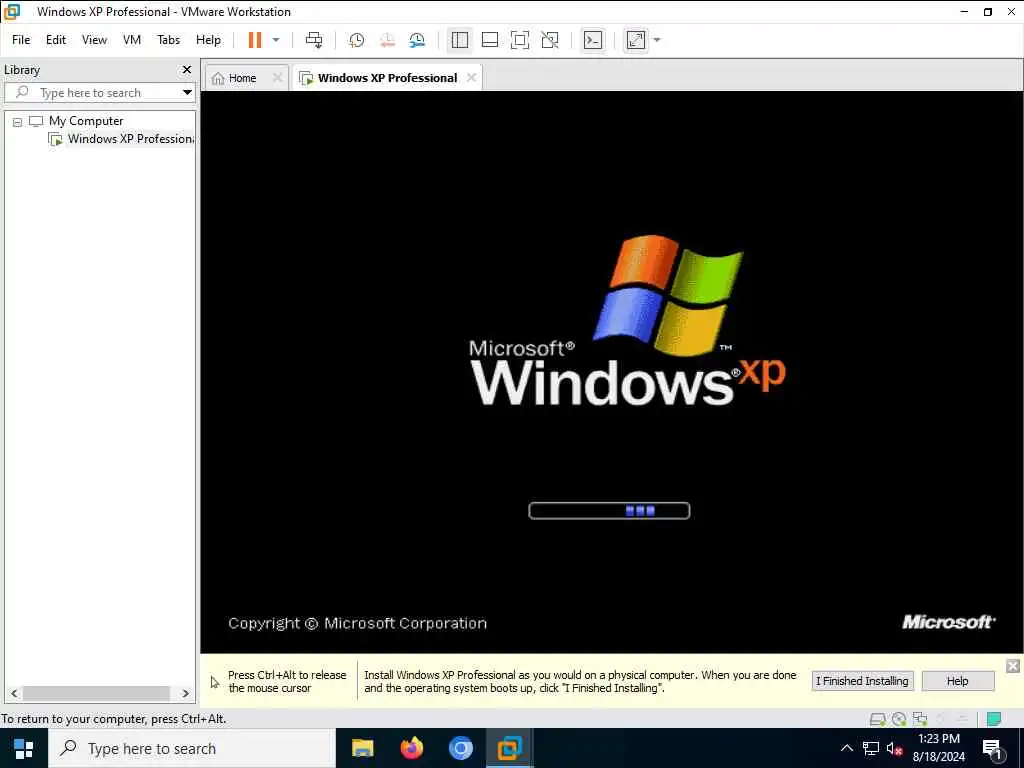Screen dimensions: 1024x768
Task: Click the hard disk status bar icon
Action: click(878, 719)
